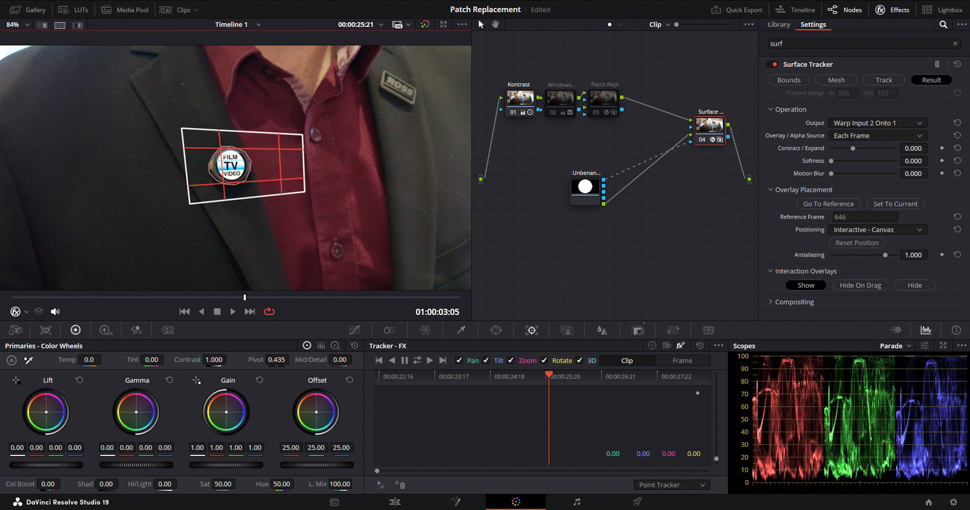Open the Gallery panel
Screen dimensions: 970x510
28,10
